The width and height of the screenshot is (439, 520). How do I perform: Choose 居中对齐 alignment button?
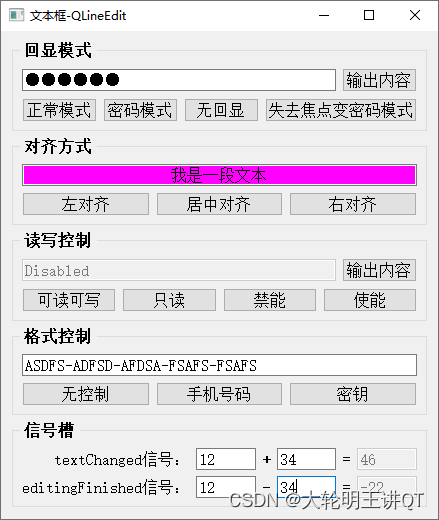[x=219, y=204]
